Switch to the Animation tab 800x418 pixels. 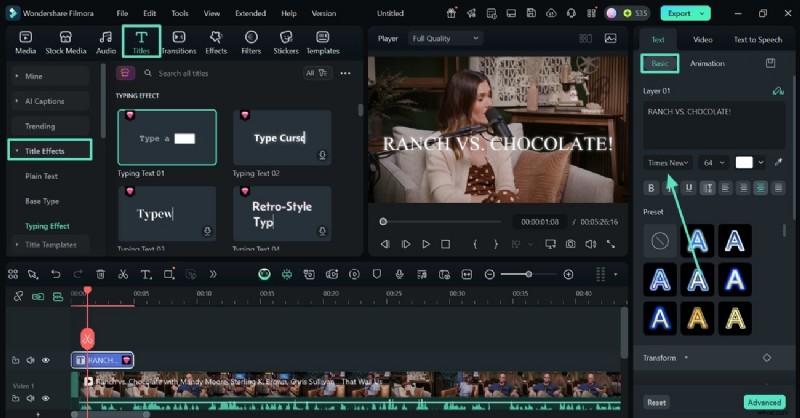coord(707,63)
